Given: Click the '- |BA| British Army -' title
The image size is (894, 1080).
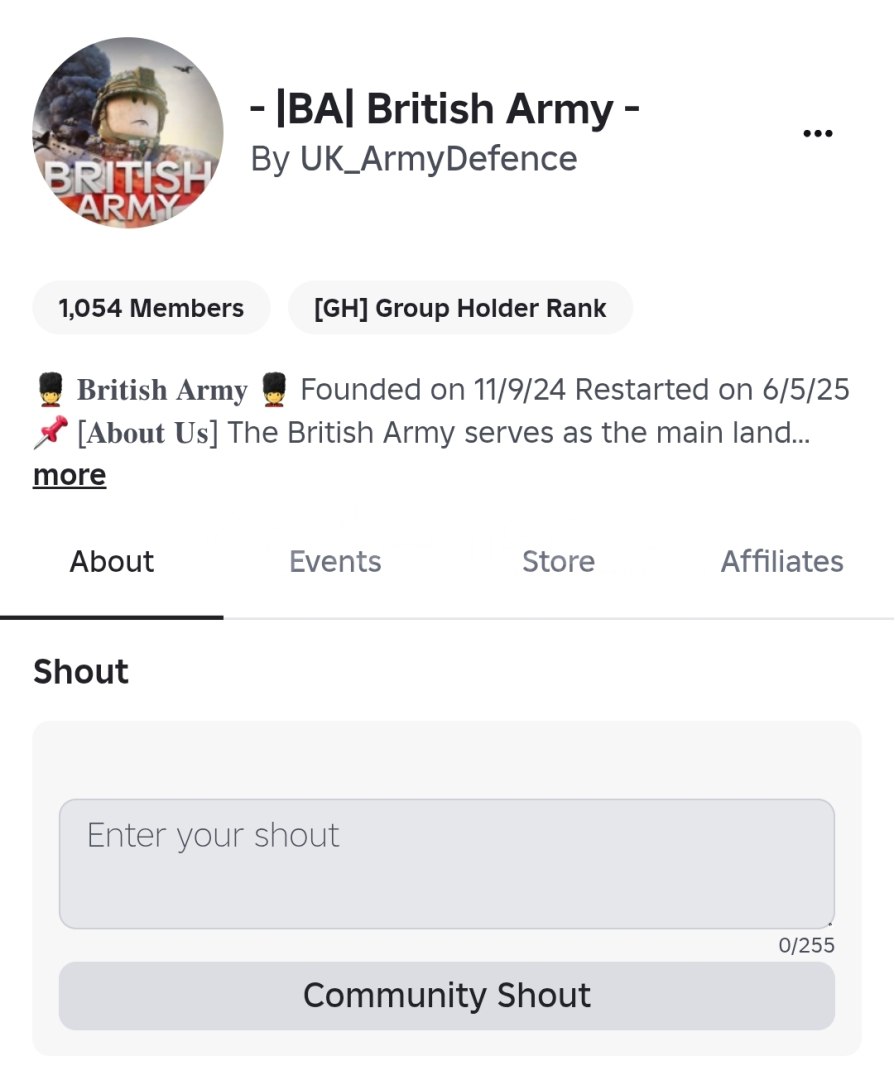Looking at the screenshot, I should click(x=444, y=109).
